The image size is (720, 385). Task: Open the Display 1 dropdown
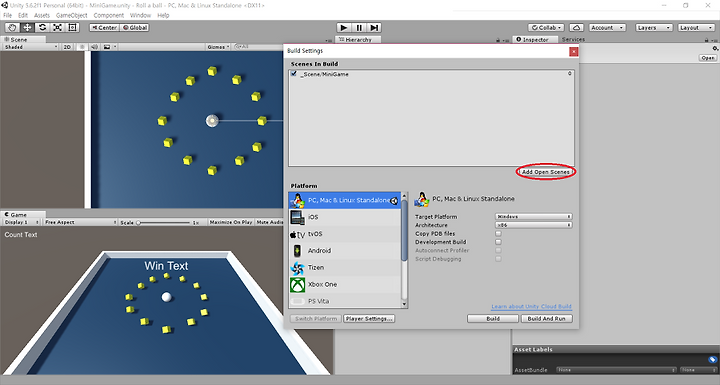(22, 222)
